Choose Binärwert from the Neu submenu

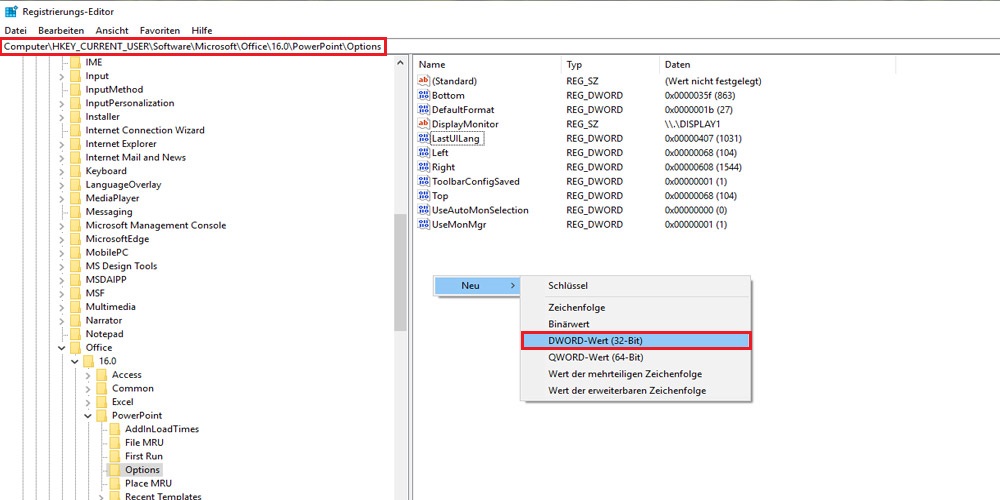[636, 324]
